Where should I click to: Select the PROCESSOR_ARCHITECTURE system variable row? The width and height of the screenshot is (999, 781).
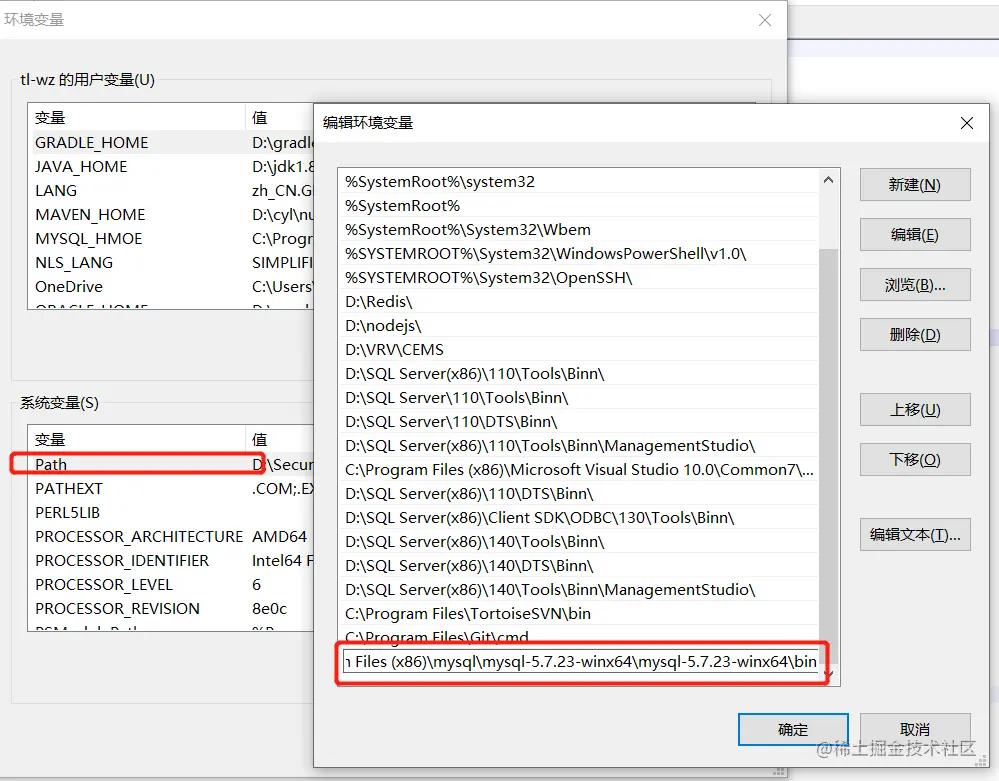(x=171, y=536)
